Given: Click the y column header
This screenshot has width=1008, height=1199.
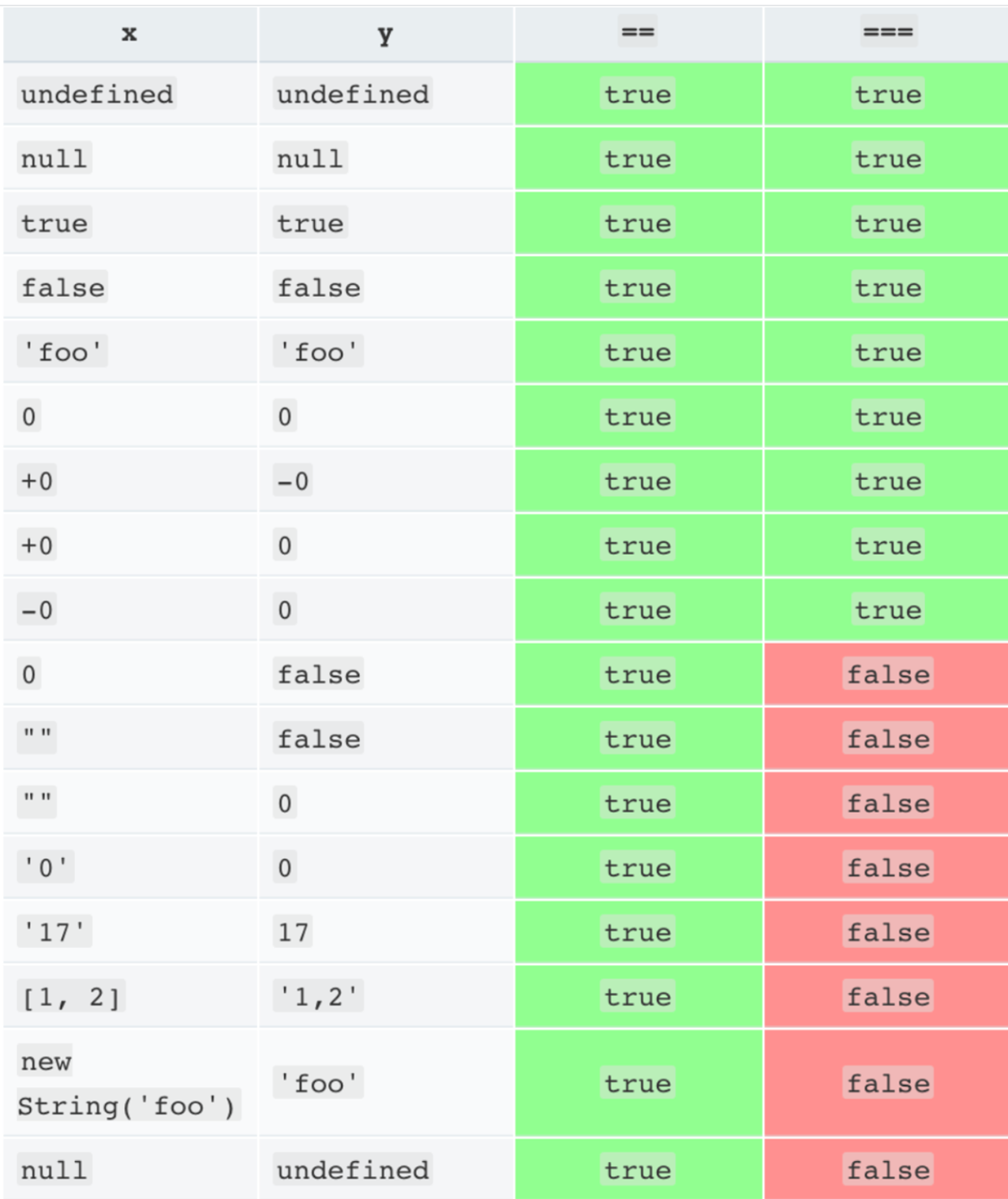Looking at the screenshot, I should (x=385, y=34).
